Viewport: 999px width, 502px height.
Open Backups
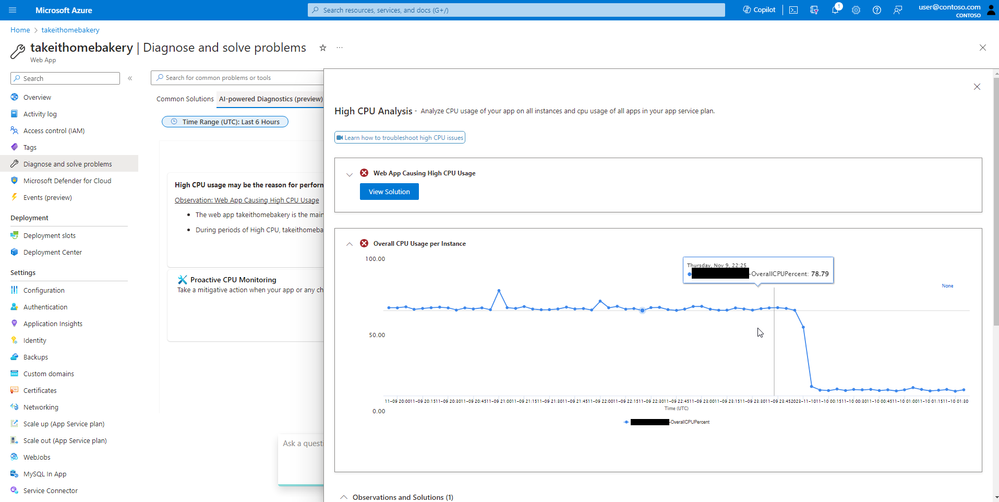point(35,357)
